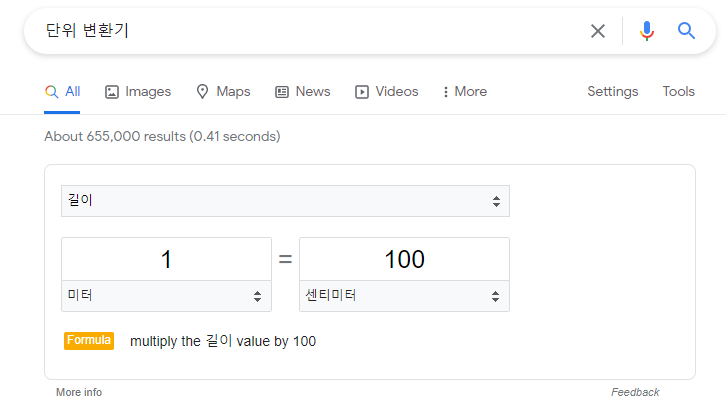This screenshot has width=726, height=410.
Task: Open the 센티미터 unit dropdown
Action: pos(404,296)
